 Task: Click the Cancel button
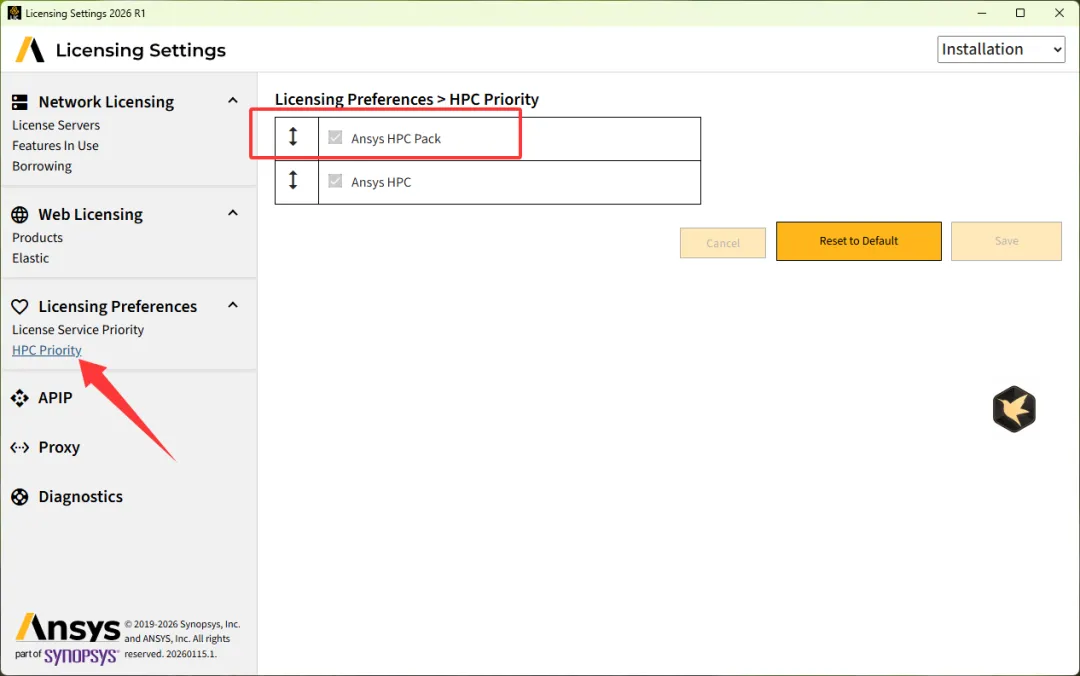coord(723,243)
